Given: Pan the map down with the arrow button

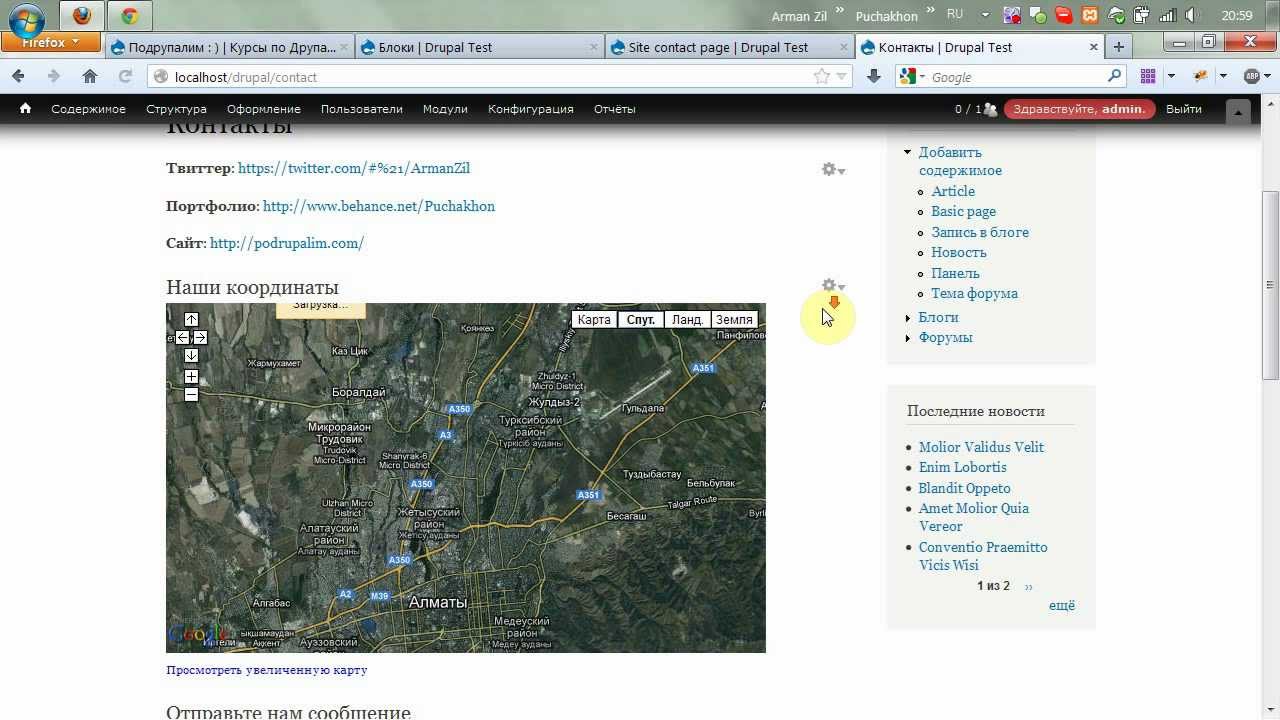Looking at the screenshot, I should point(191,356).
